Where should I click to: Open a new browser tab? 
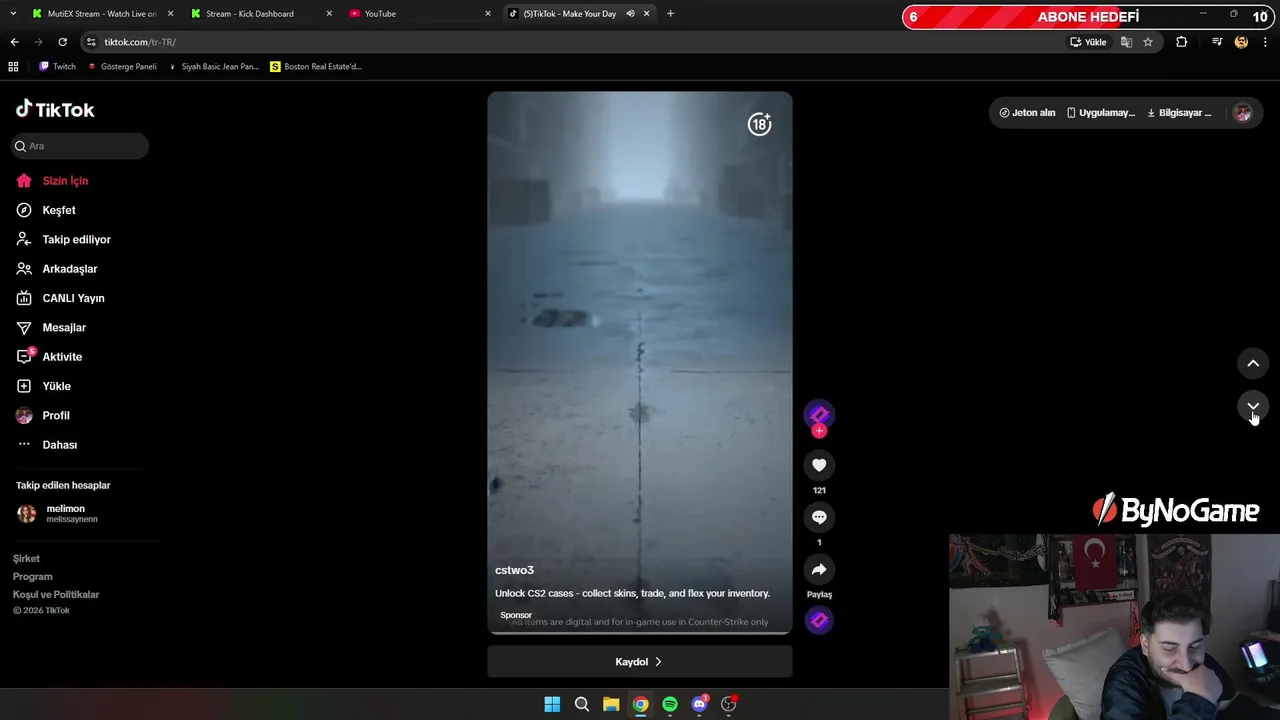point(670,14)
